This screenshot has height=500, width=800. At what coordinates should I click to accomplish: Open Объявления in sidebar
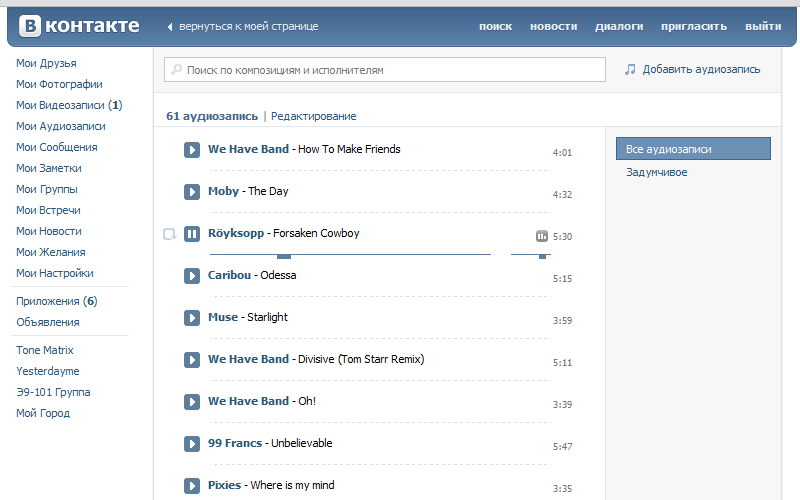pyautogui.click(x=47, y=322)
